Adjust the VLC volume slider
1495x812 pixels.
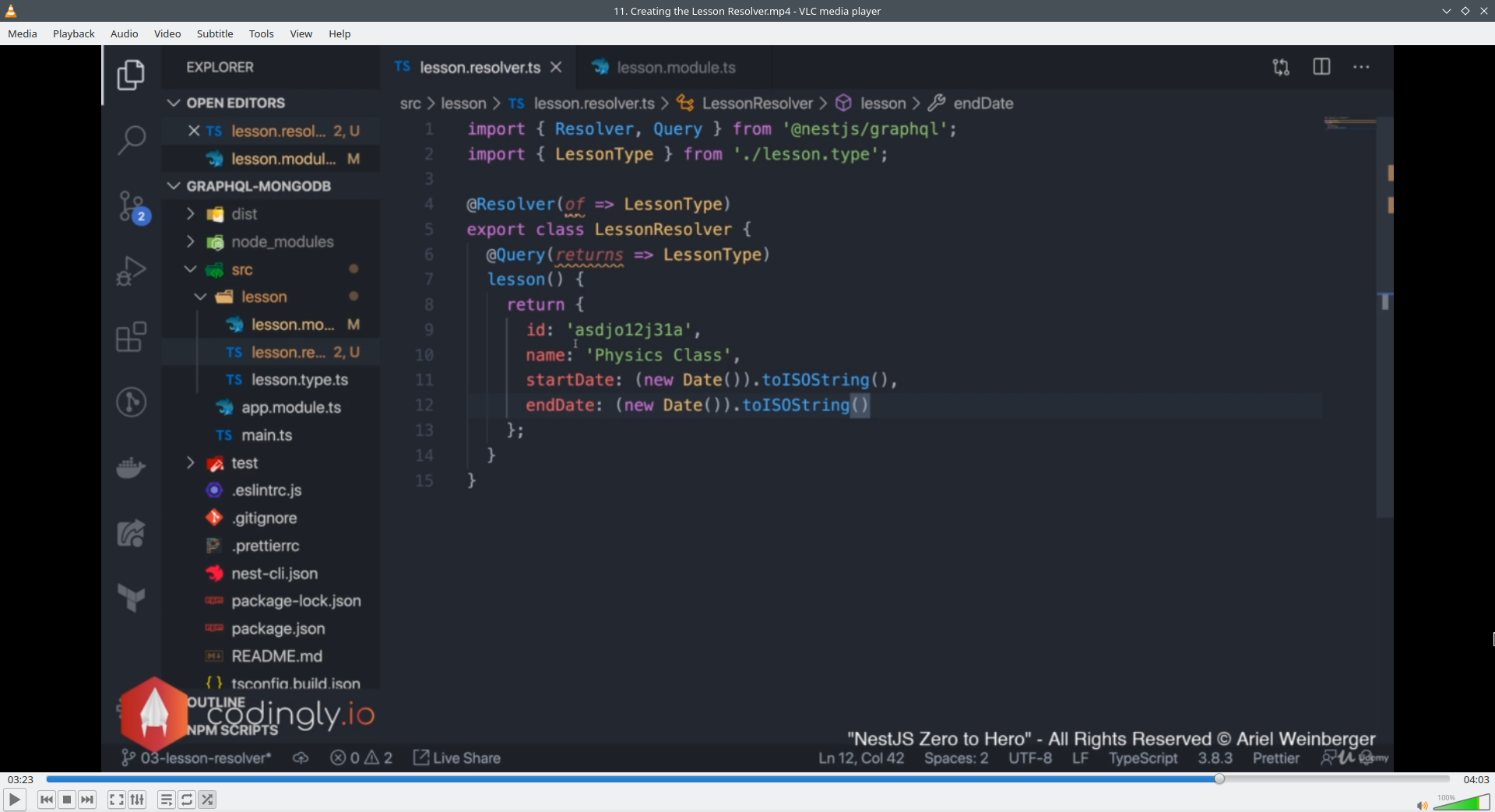coord(1461,803)
